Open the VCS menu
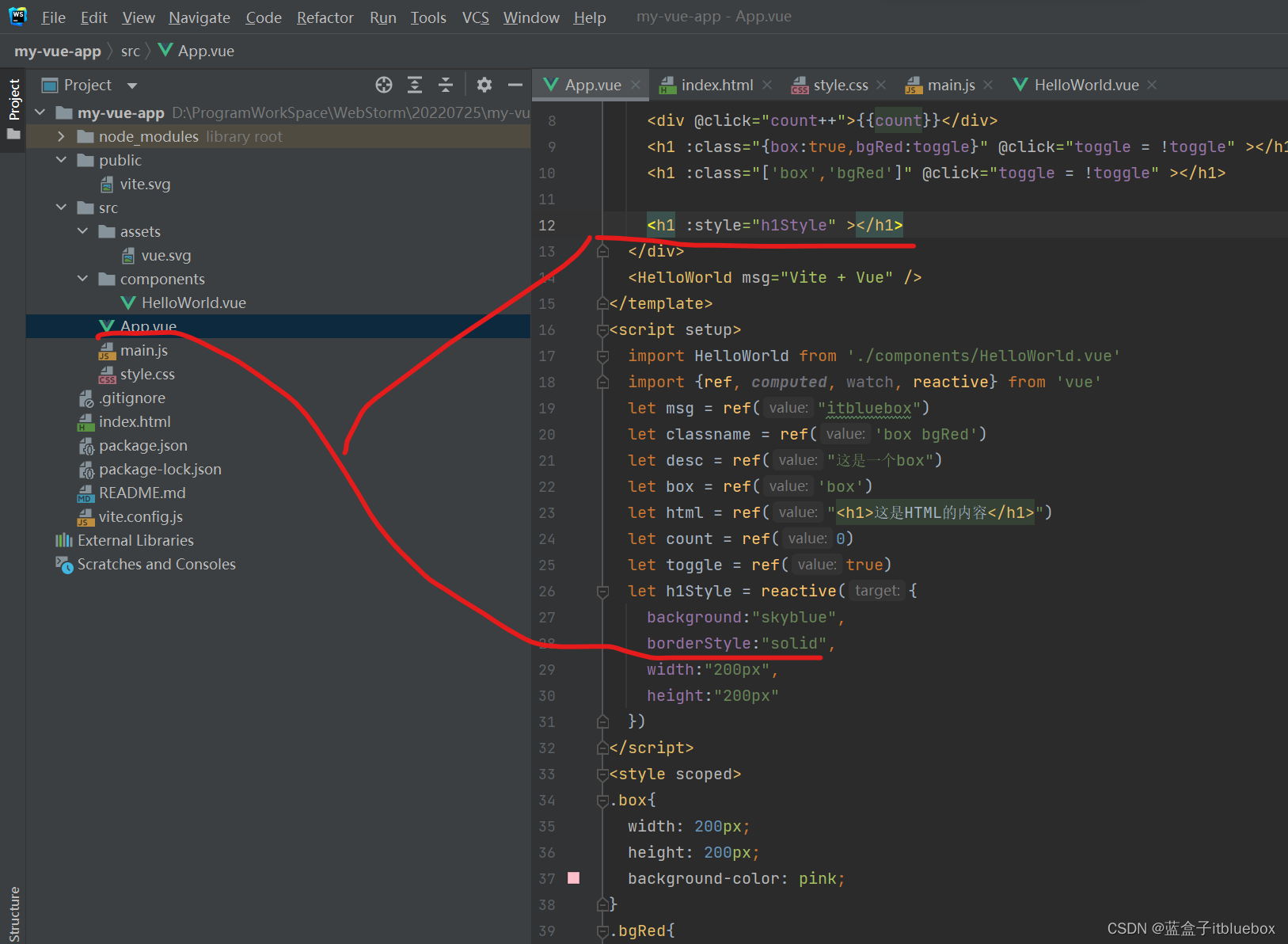This screenshot has height=944, width=1288. [476, 17]
